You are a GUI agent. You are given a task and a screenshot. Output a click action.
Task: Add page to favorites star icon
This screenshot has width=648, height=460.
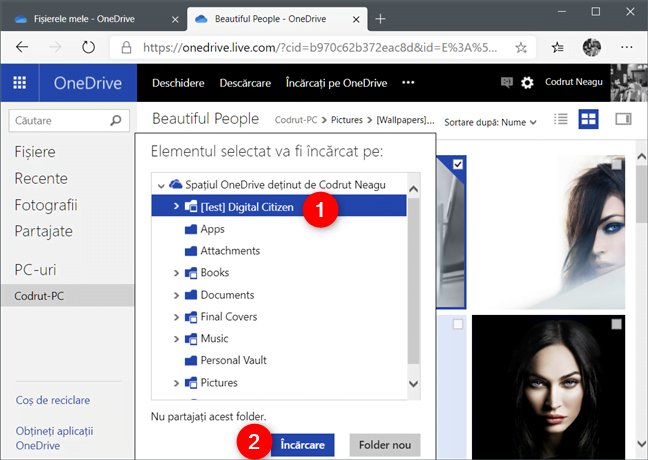[521, 48]
